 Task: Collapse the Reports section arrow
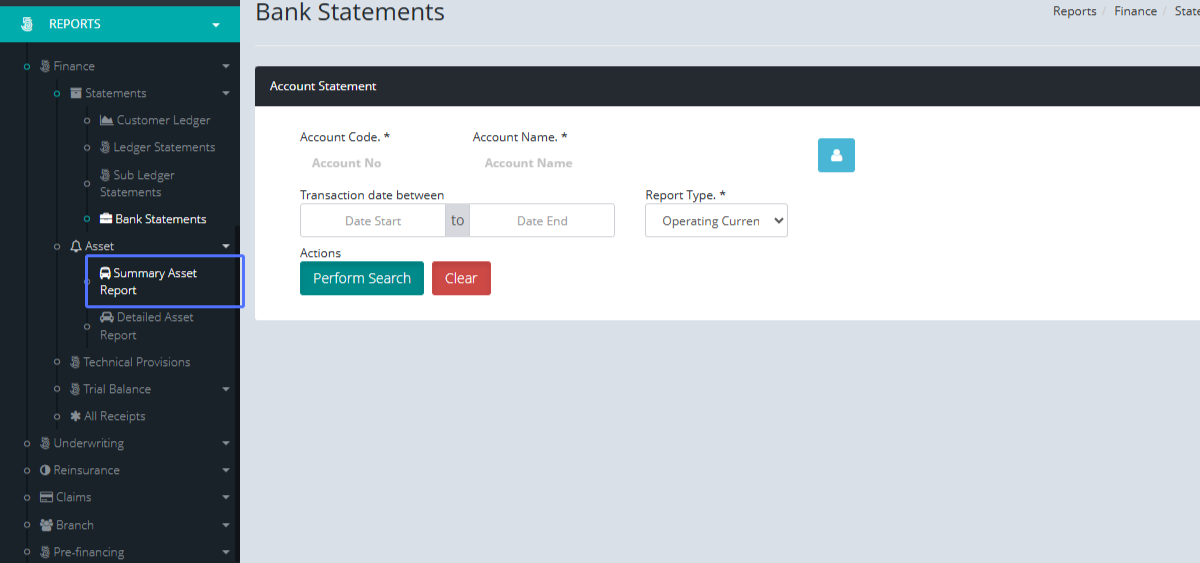click(216, 25)
